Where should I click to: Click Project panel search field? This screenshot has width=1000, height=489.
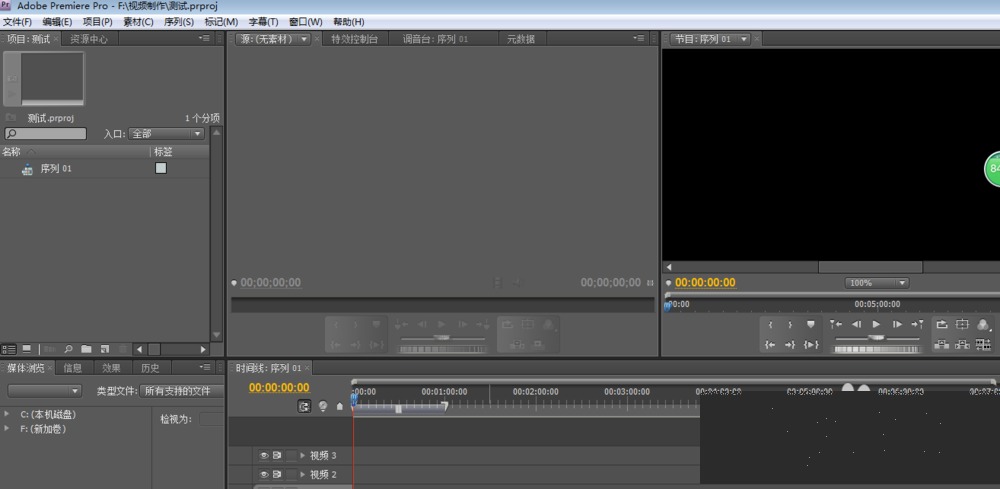click(45, 134)
